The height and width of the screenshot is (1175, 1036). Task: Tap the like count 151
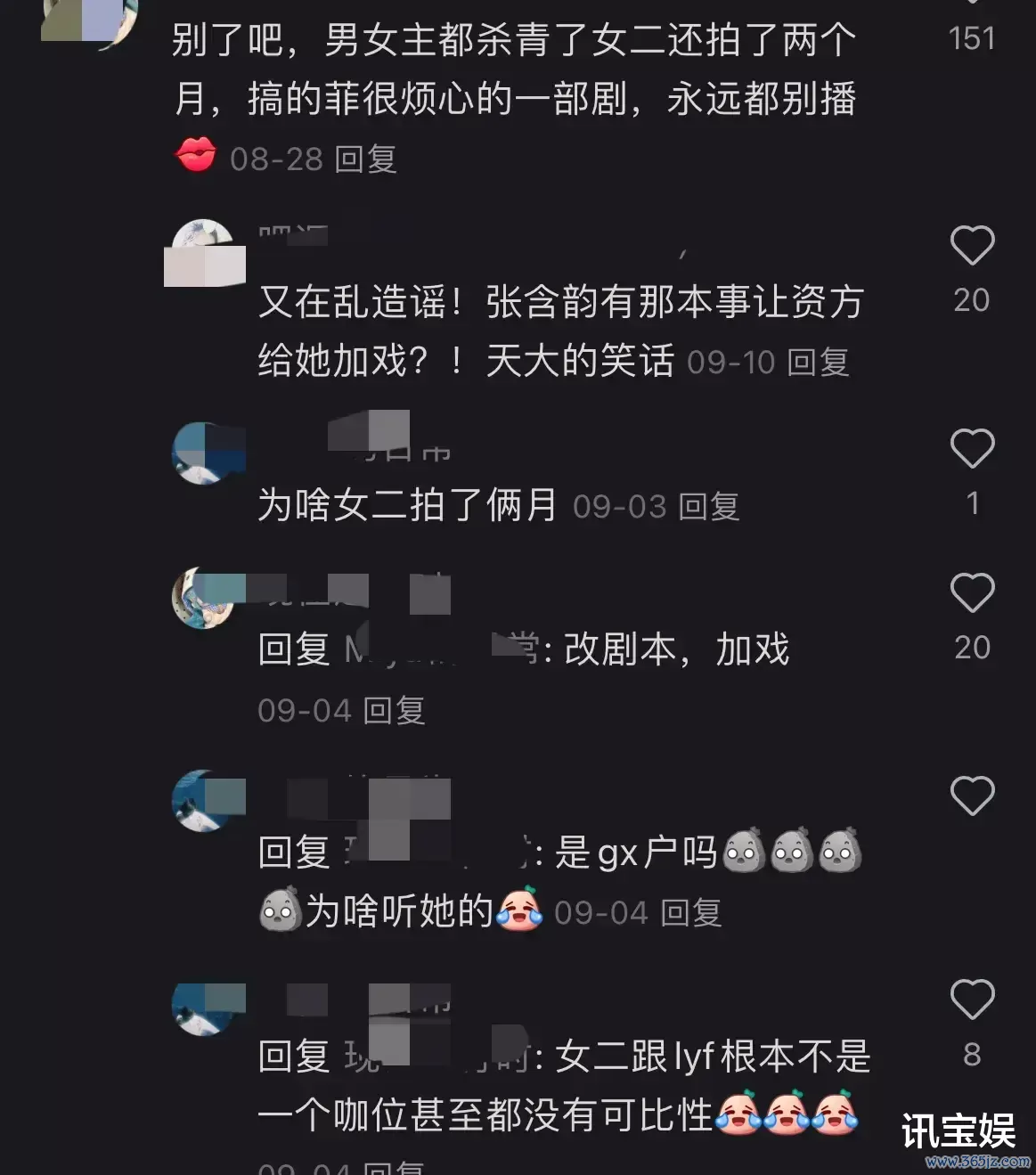(972, 38)
